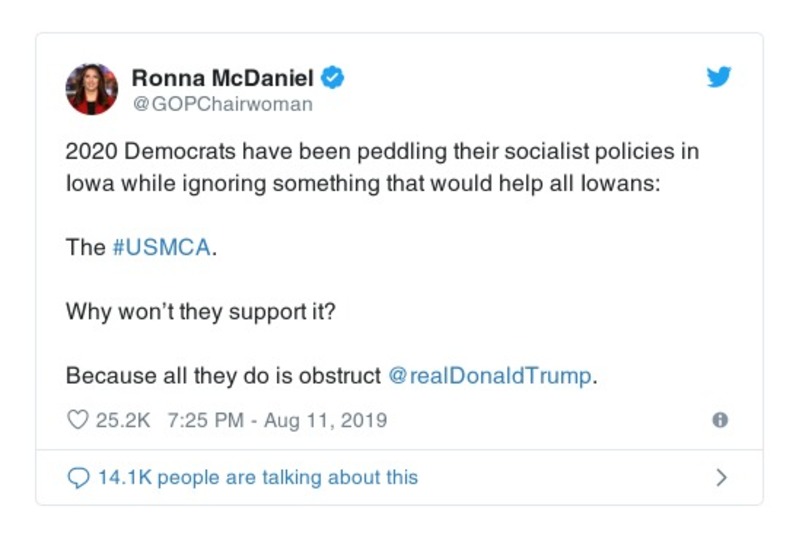
Task: Click the "Why won't they support it?" line
Action: [201, 311]
